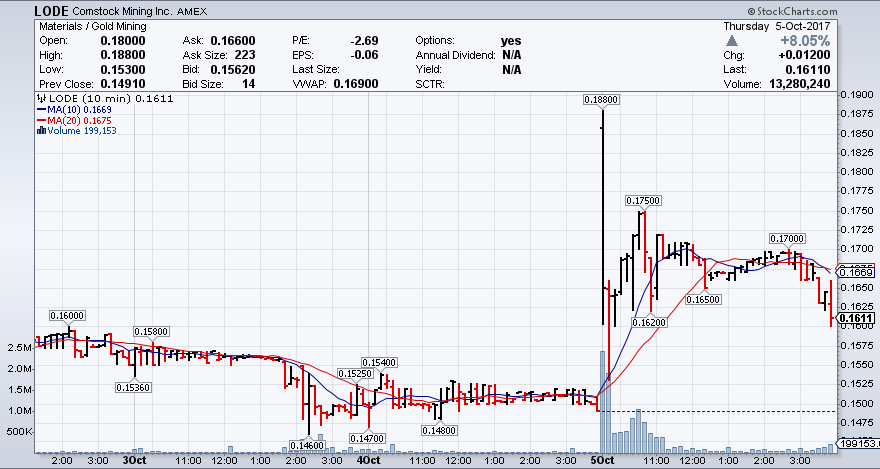Click the red MA(20) legend line marker
Screen dimensions: 880x469
coord(40,119)
